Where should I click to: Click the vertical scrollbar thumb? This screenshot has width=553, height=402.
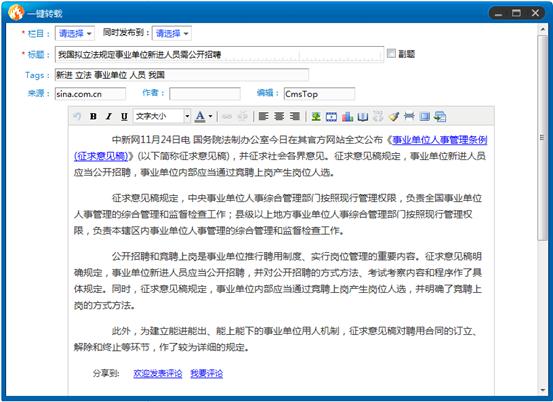pos(542,138)
